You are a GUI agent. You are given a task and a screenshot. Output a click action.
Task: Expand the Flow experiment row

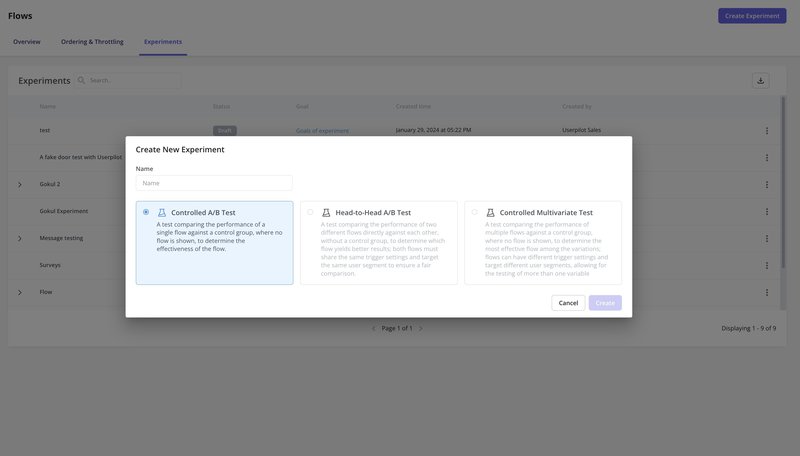coord(19,292)
